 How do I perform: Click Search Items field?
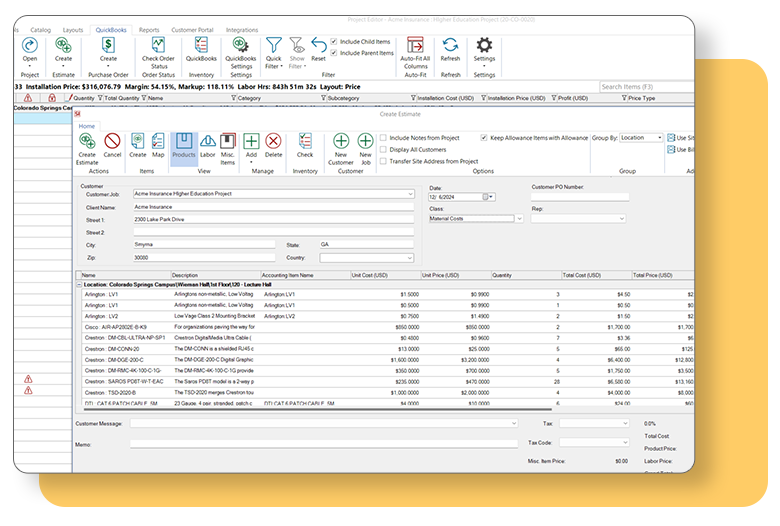647,87
